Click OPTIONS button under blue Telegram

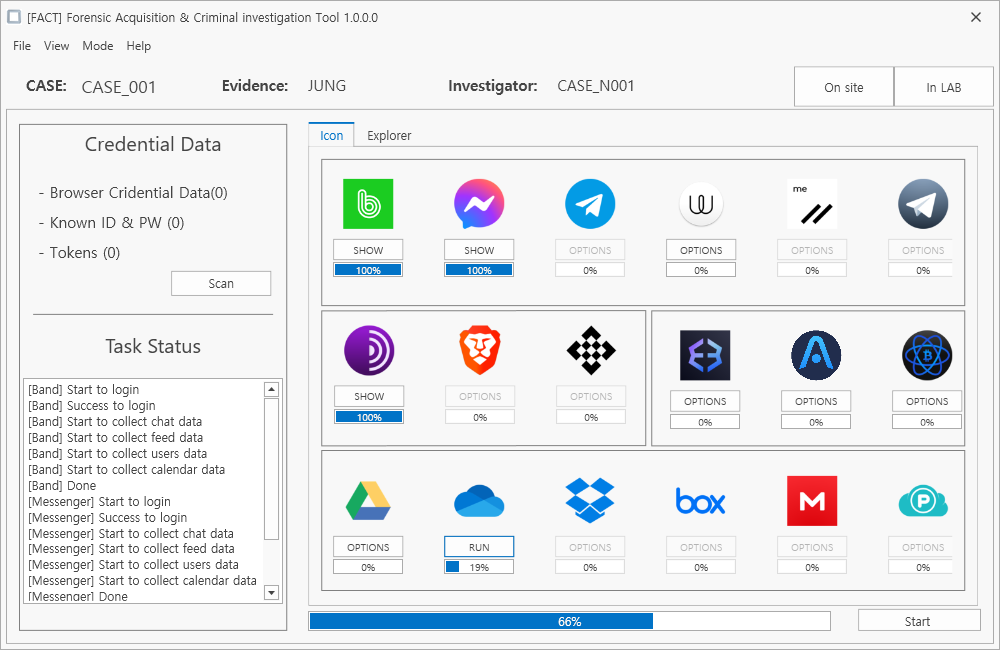point(590,250)
